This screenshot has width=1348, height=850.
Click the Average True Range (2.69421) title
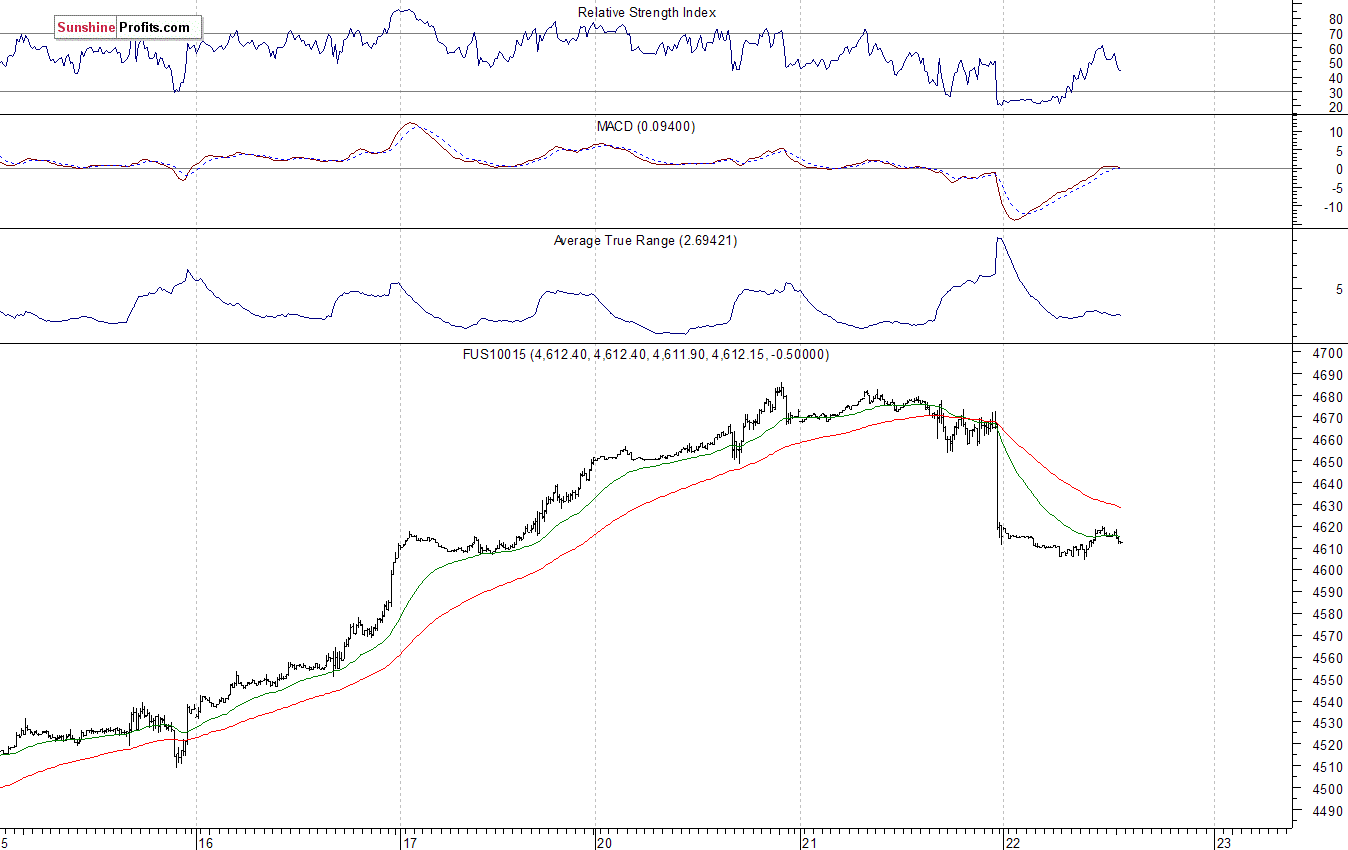646,241
